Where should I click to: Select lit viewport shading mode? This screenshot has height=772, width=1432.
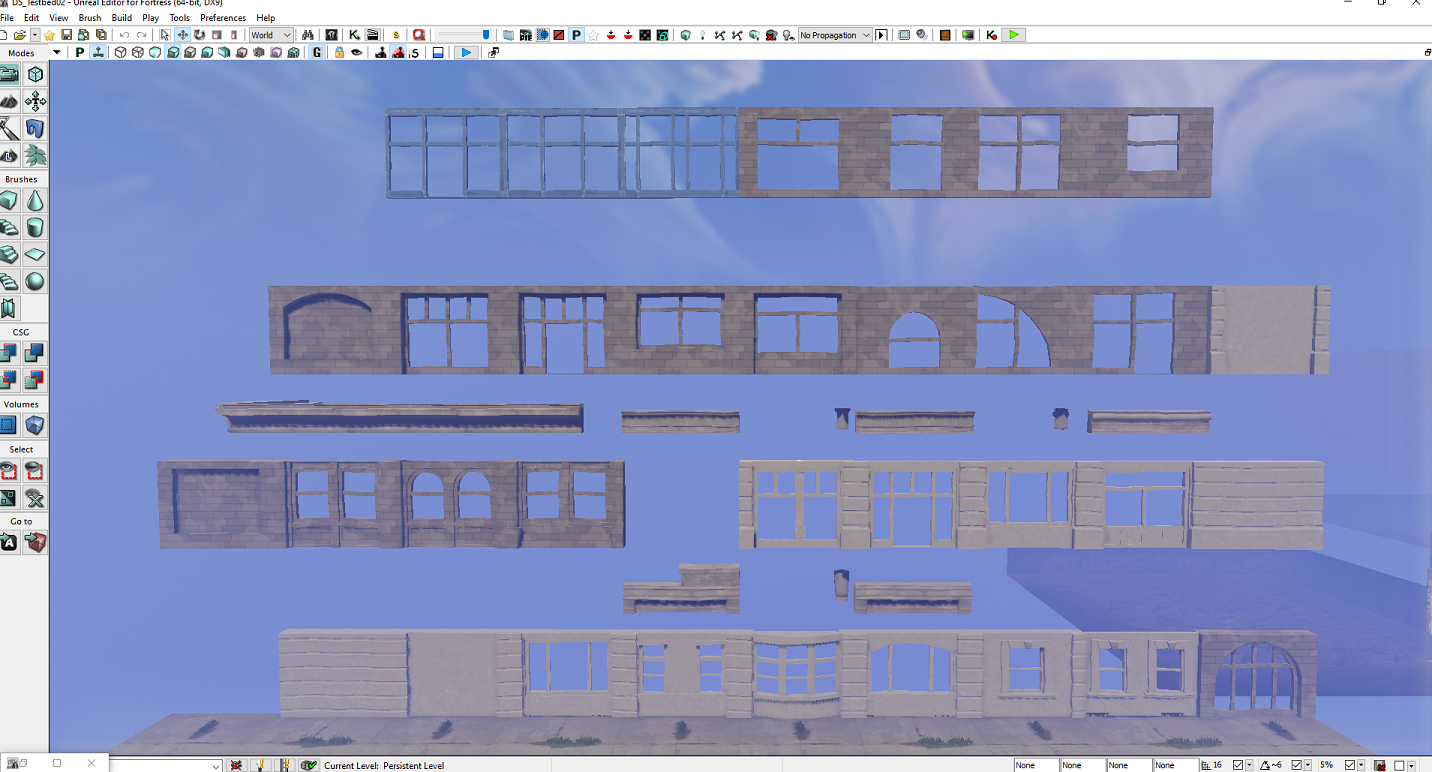(x=173, y=52)
